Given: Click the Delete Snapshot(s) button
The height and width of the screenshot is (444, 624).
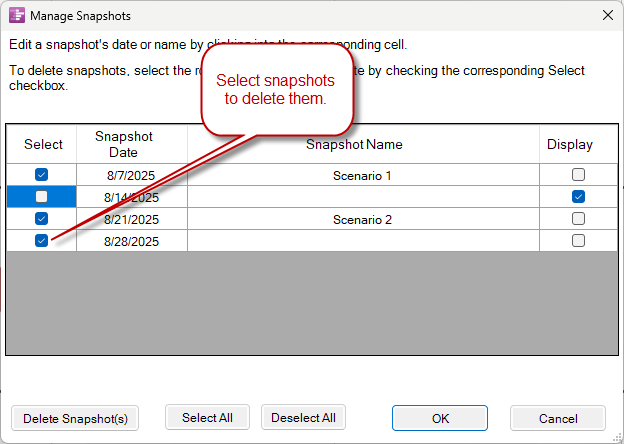Looking at the screenshot, I should tap(75, 418).
